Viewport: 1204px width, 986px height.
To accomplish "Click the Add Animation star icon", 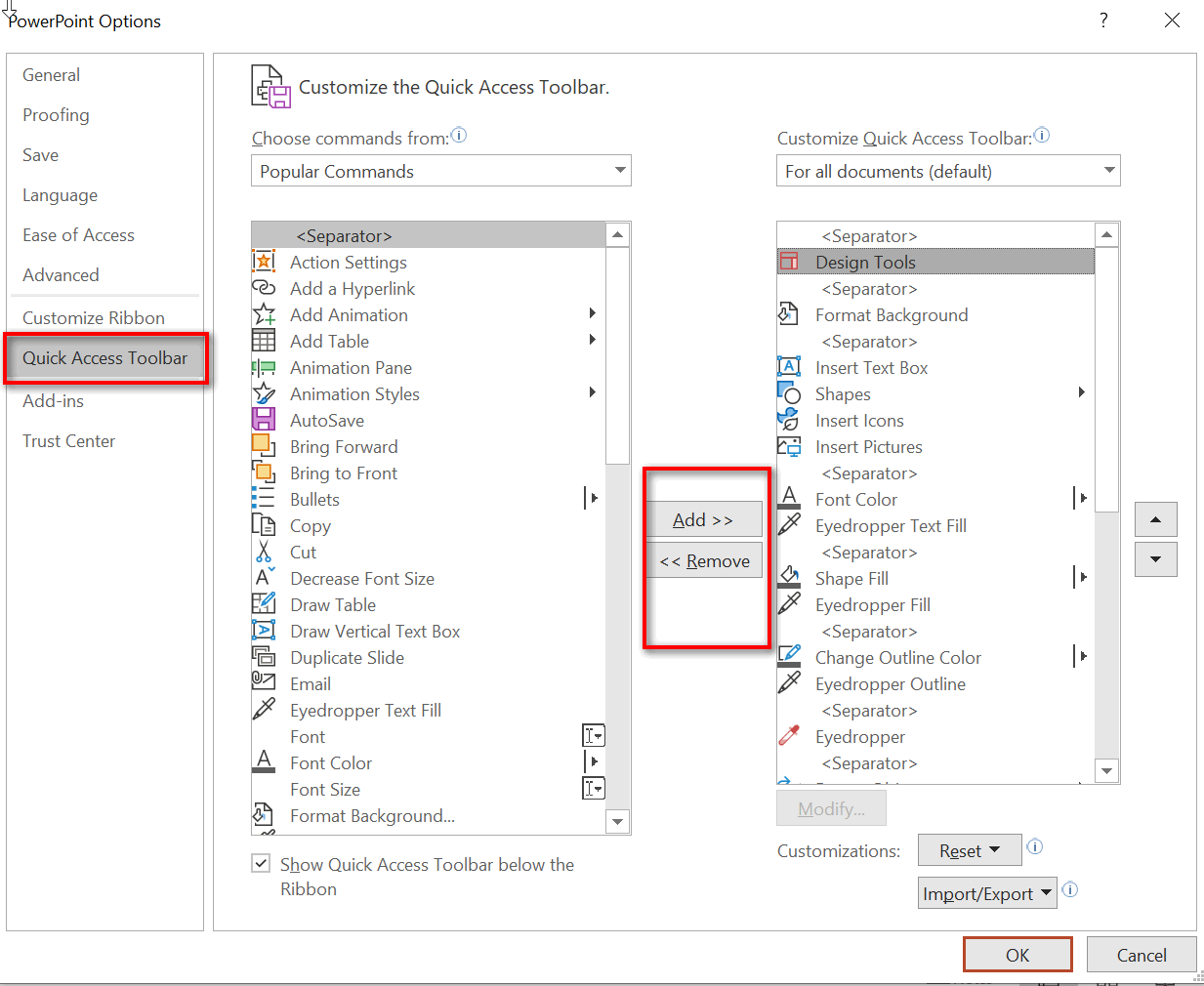I will 264,314.
